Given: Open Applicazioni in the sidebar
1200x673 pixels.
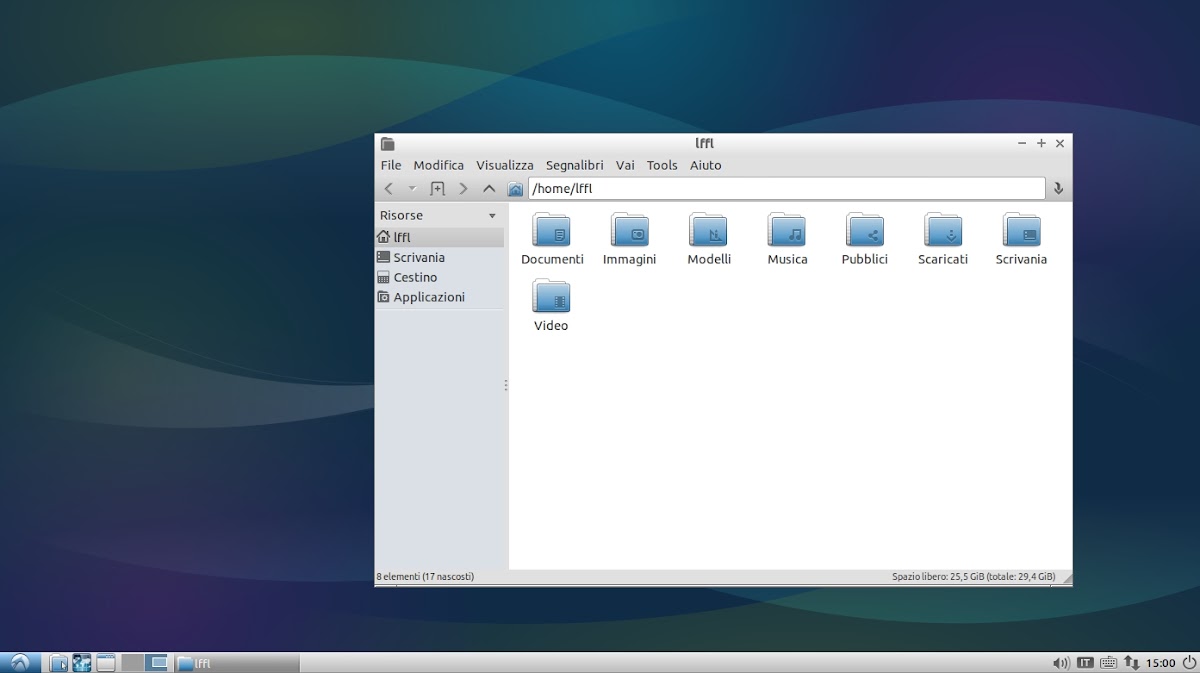Looking at the screenshot, I should pos(440,298).
